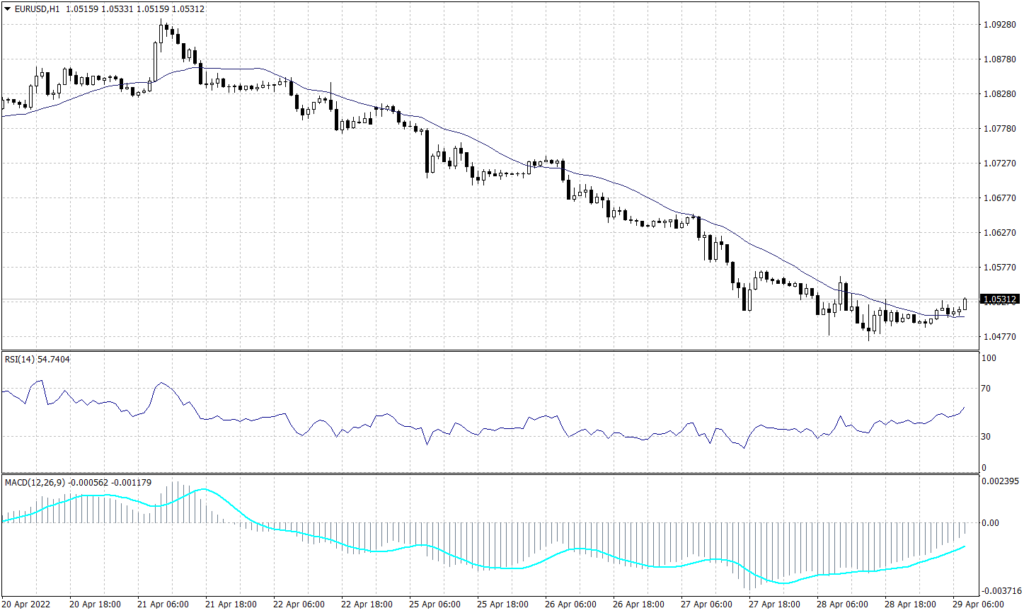Click the 1.04770 price axis label
The image size is (1024, 613).
[1000, 338]
